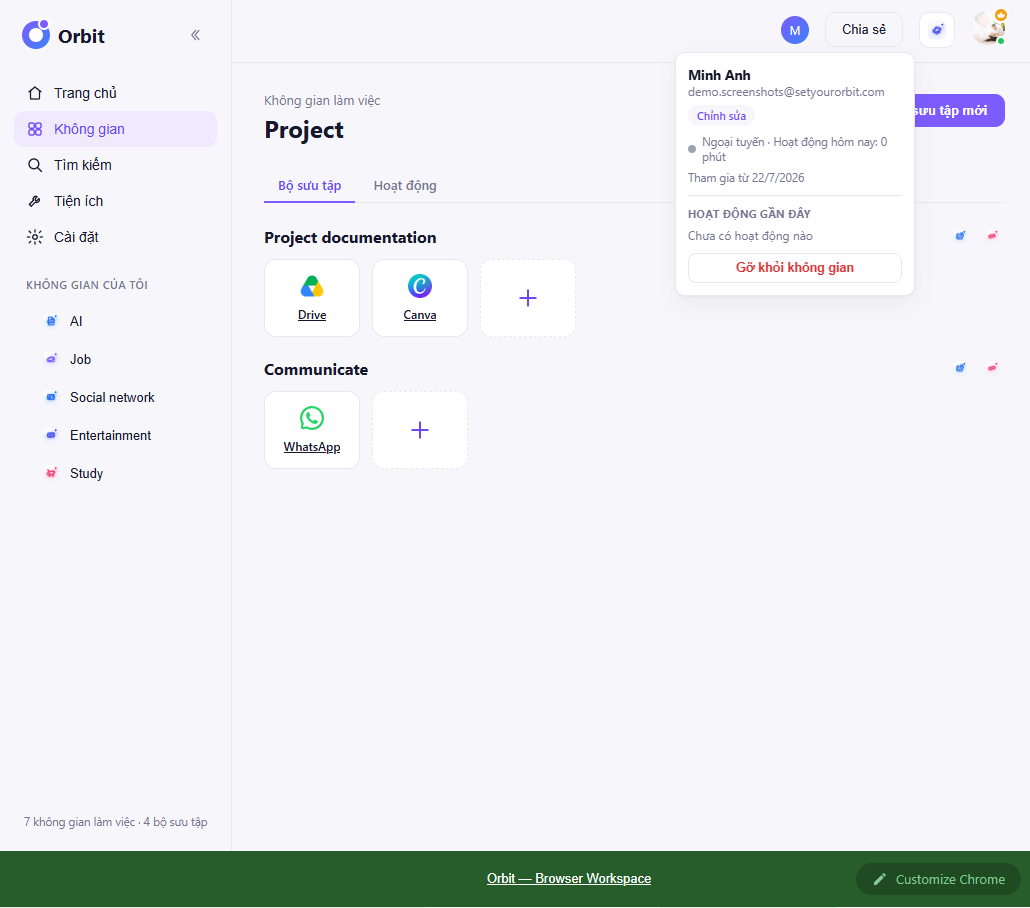Click the sparkle icon button next to Chia sẻ
The height and width of the screenshot is (908, 1030).
coord(937,30)
